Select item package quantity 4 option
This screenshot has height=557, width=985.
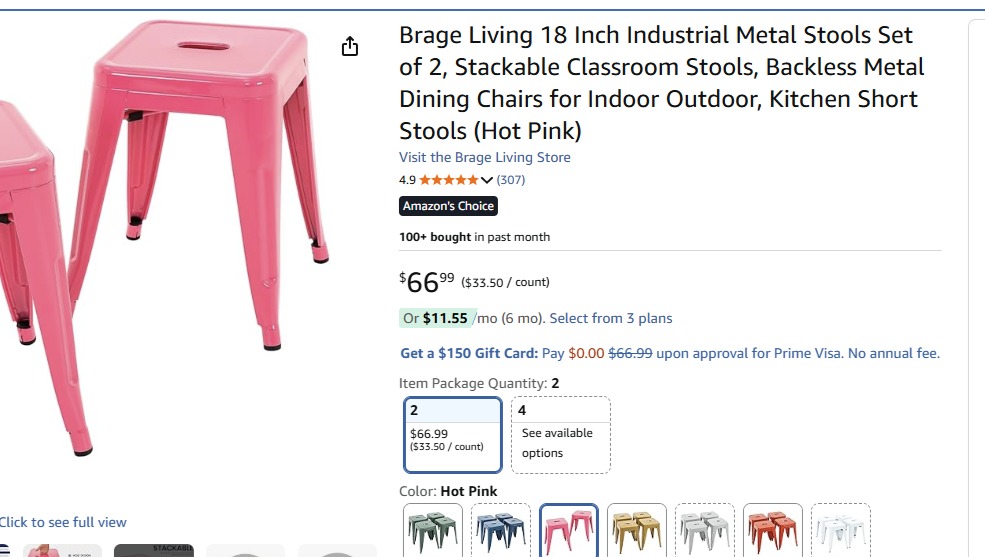(560, 434)
